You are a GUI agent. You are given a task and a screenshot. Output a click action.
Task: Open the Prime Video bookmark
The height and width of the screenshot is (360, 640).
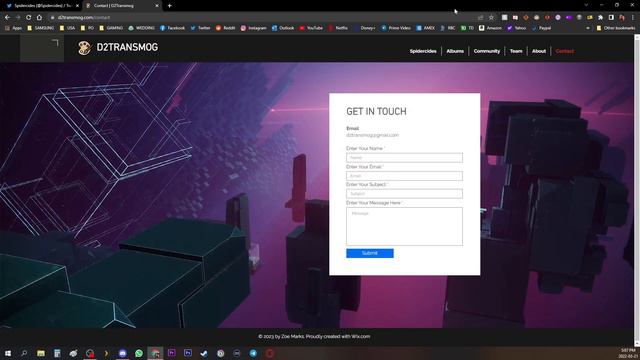tap(396, 28)
